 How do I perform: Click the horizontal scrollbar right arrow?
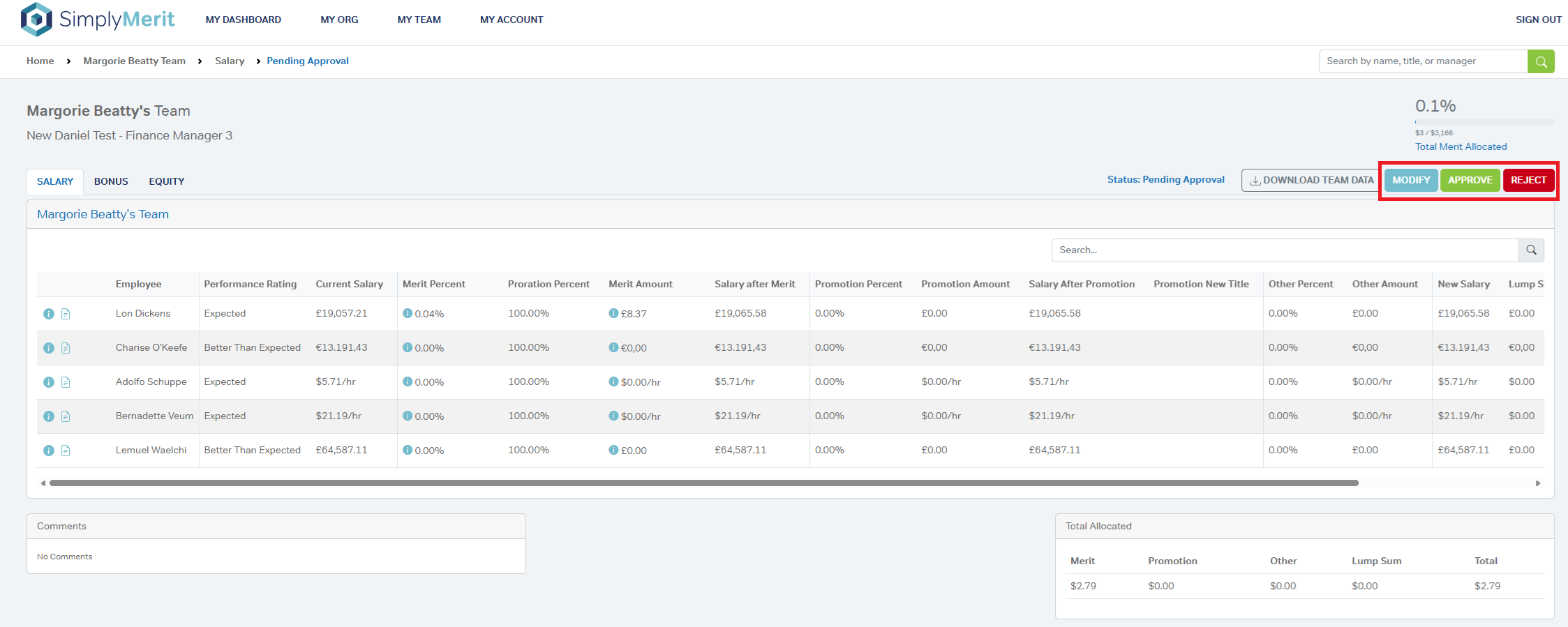click(x=1538, y=483)
